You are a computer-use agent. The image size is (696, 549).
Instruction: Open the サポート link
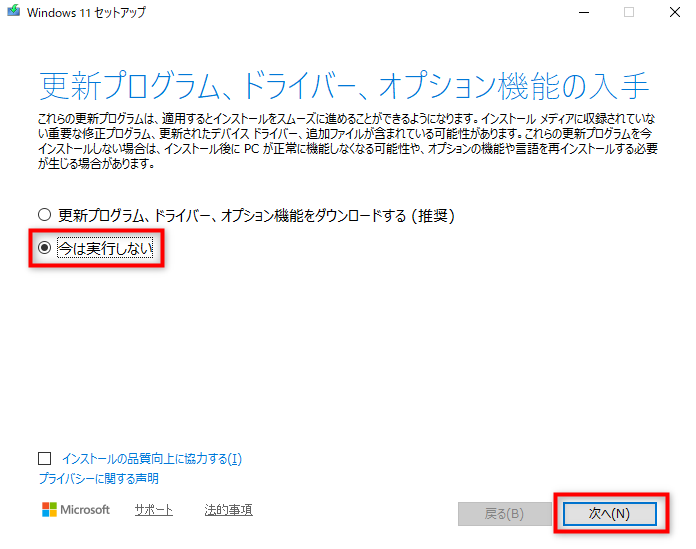(x=153, y=510)
